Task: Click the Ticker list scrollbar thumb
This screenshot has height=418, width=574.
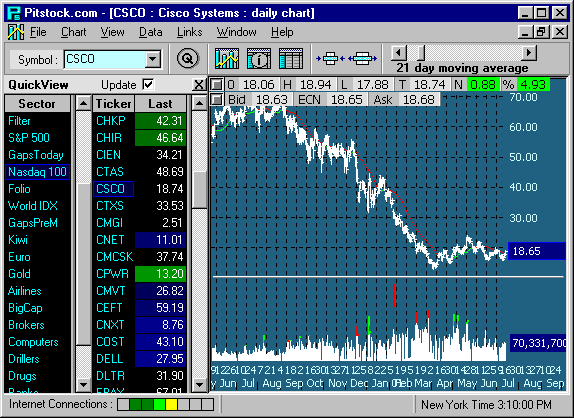Action: (200, 190)
